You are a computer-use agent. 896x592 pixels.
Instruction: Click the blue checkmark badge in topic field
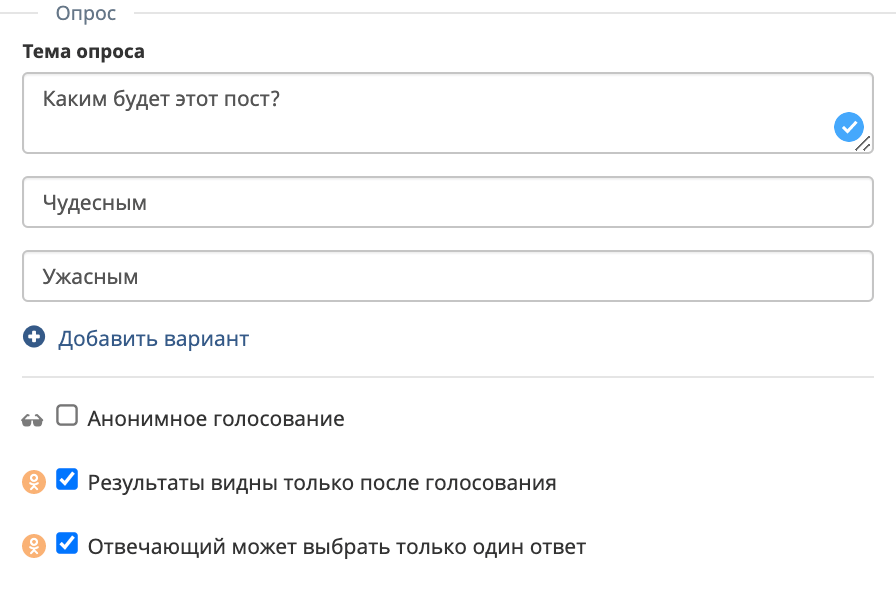[849, 127]
